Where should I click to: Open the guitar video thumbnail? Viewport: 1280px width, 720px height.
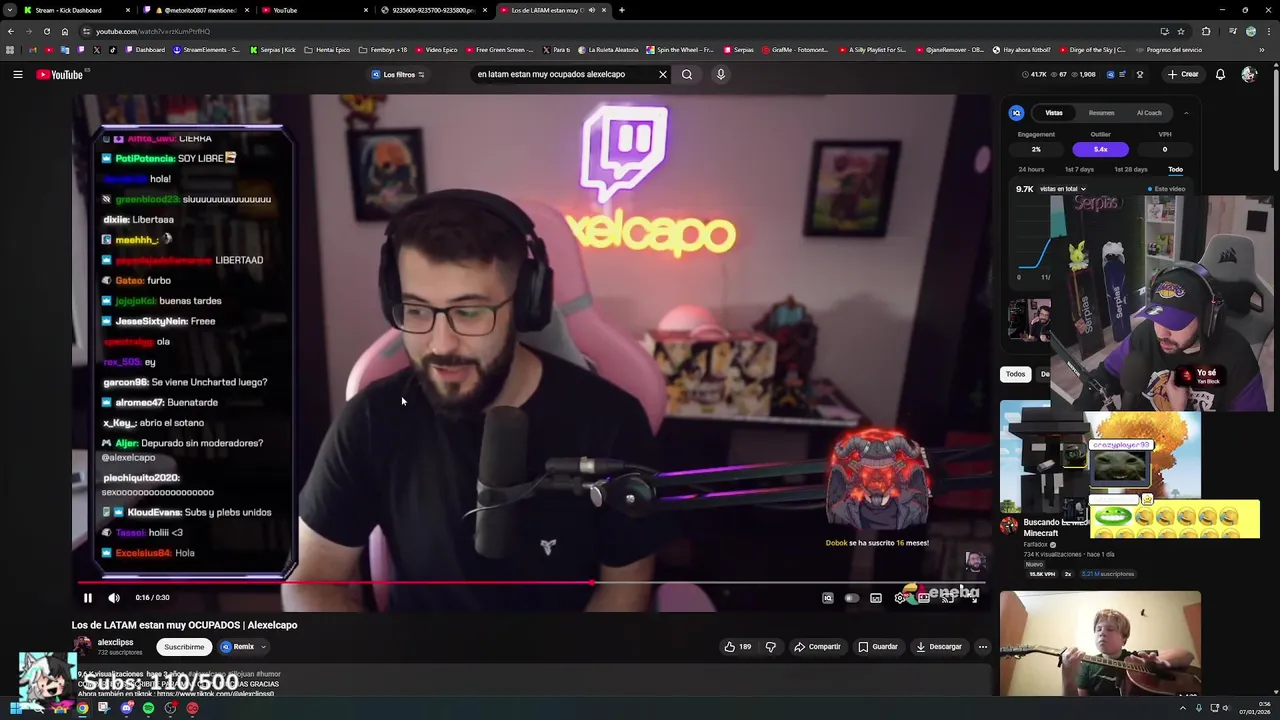click(1100, 643)
